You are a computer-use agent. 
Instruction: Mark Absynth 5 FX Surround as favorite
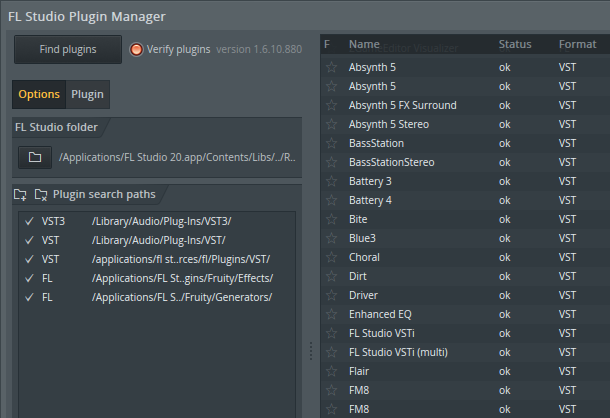[331, 106]
